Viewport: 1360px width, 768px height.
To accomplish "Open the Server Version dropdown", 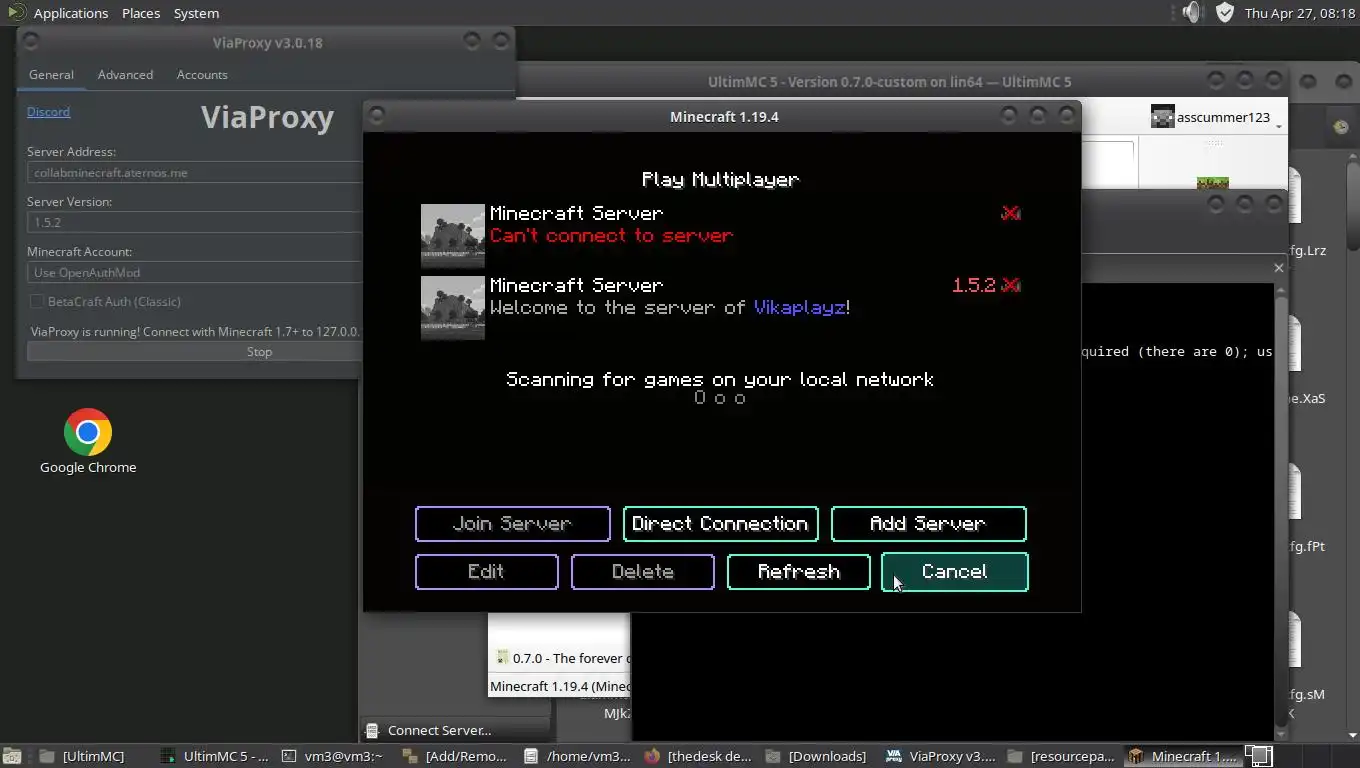I will pos(195,222).
